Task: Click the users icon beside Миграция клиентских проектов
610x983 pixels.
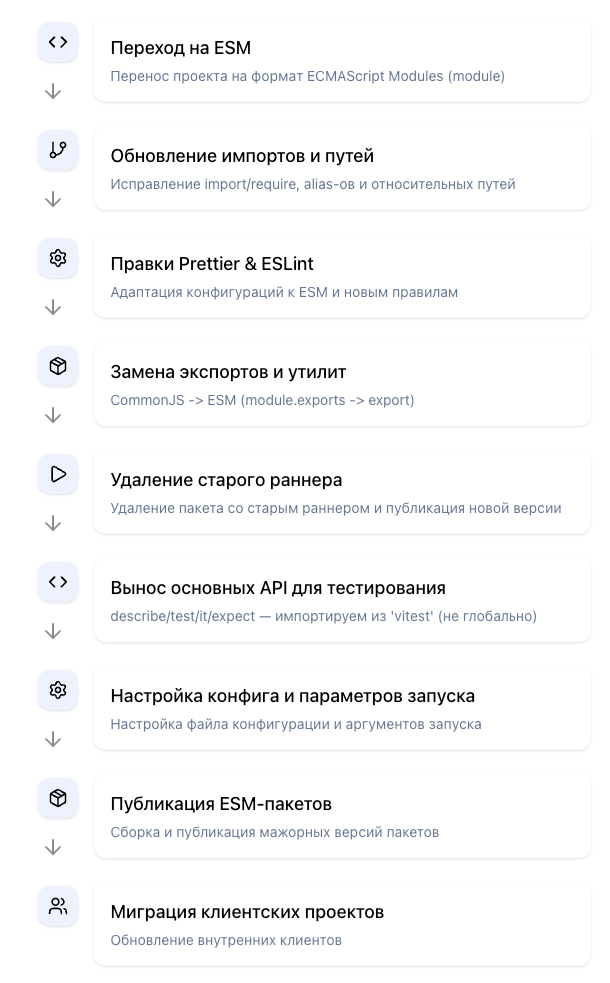Action: [58, 906]
